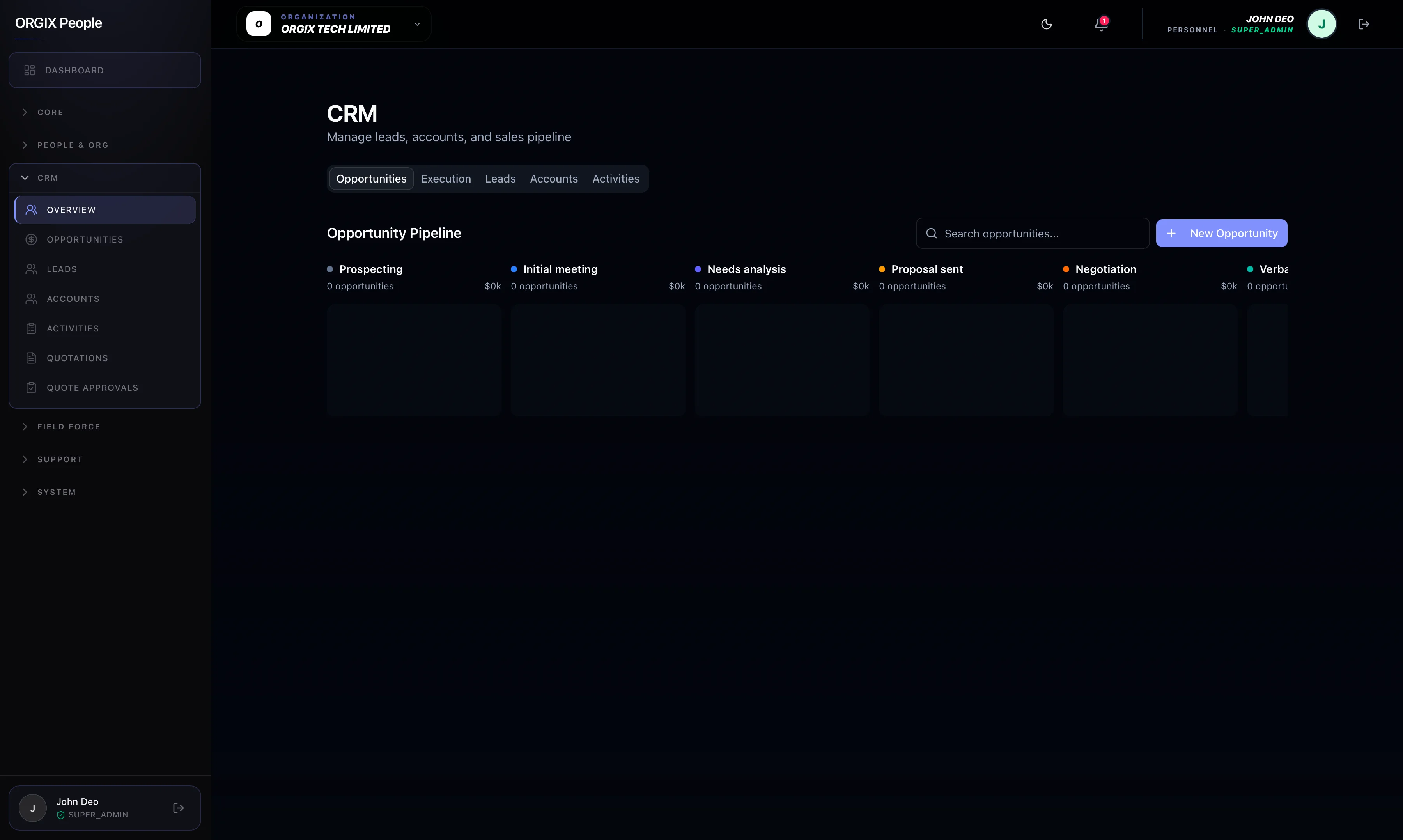This screenshot has height=840, width=1403.
Task: Select Overview in the CRM sidebar
Action: [105, 210]
